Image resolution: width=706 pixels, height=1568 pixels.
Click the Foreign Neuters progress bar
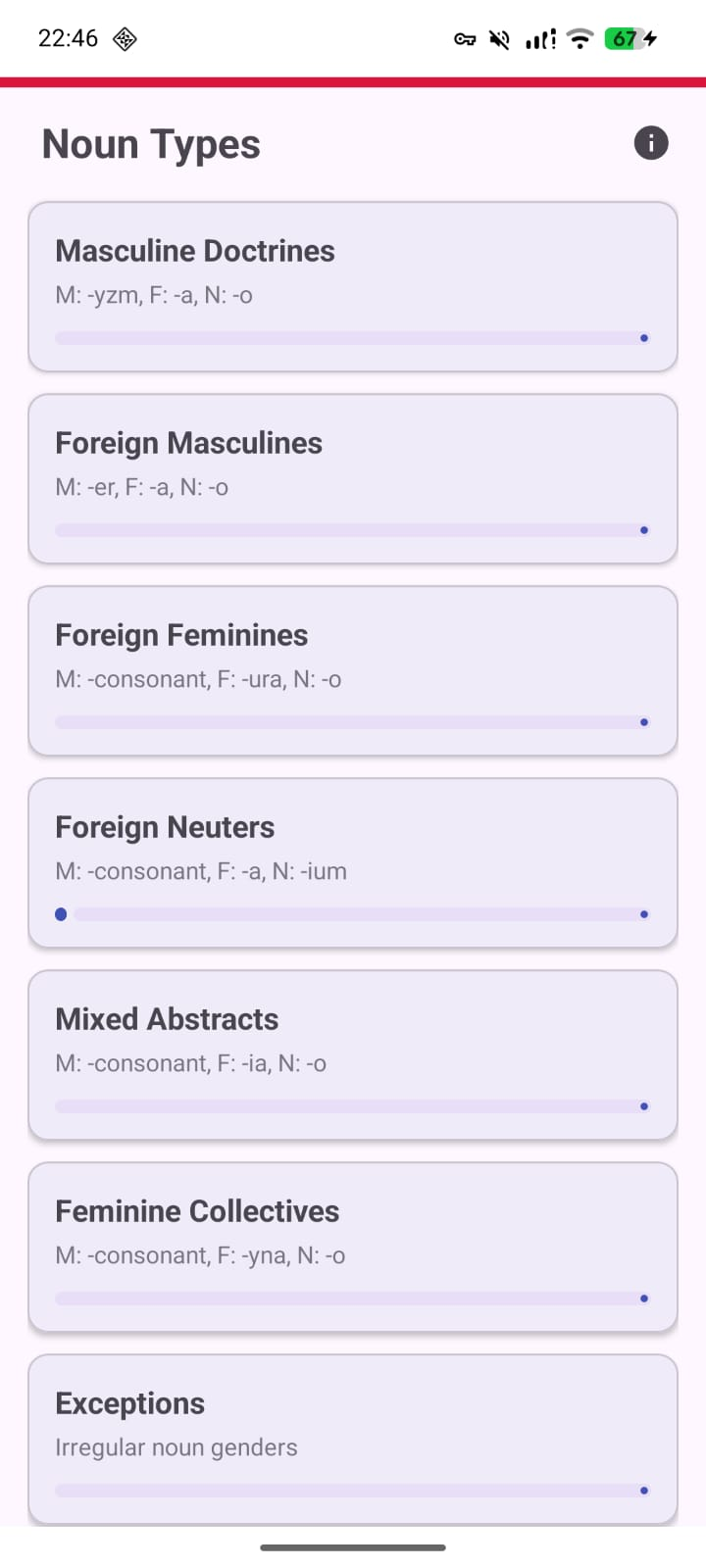click(x=353, y=914)
